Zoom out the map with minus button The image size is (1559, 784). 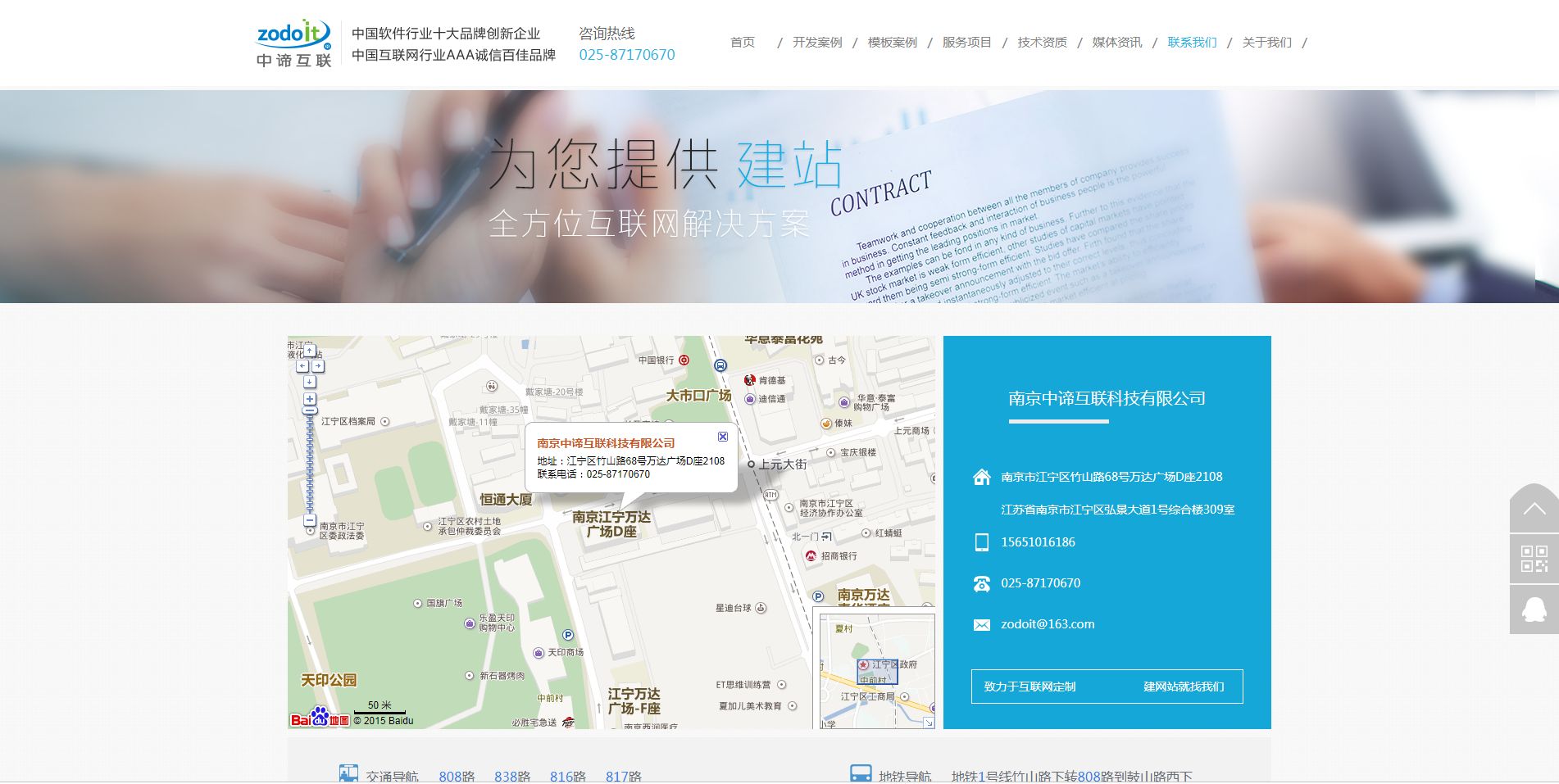tap(310, 520)
